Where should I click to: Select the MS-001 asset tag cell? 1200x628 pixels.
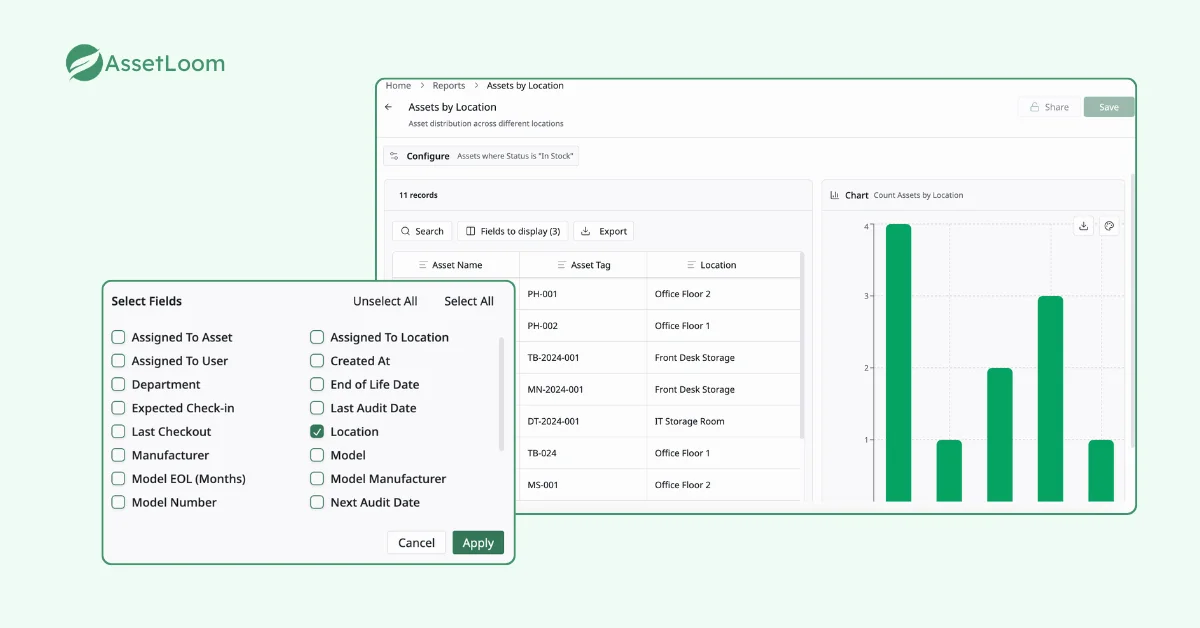(x=583, y=485)
